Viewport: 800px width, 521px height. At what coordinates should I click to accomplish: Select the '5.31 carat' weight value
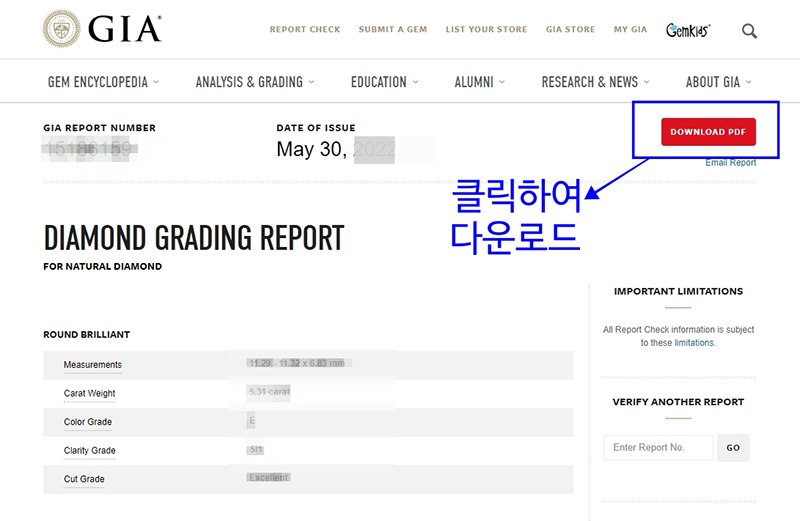point(269,392)
